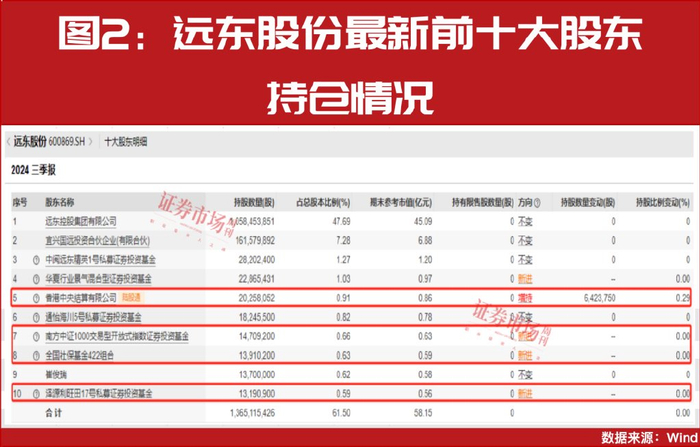
Task: Click 增持 direction in 香港中央结算 row
Action: point(525,298)
